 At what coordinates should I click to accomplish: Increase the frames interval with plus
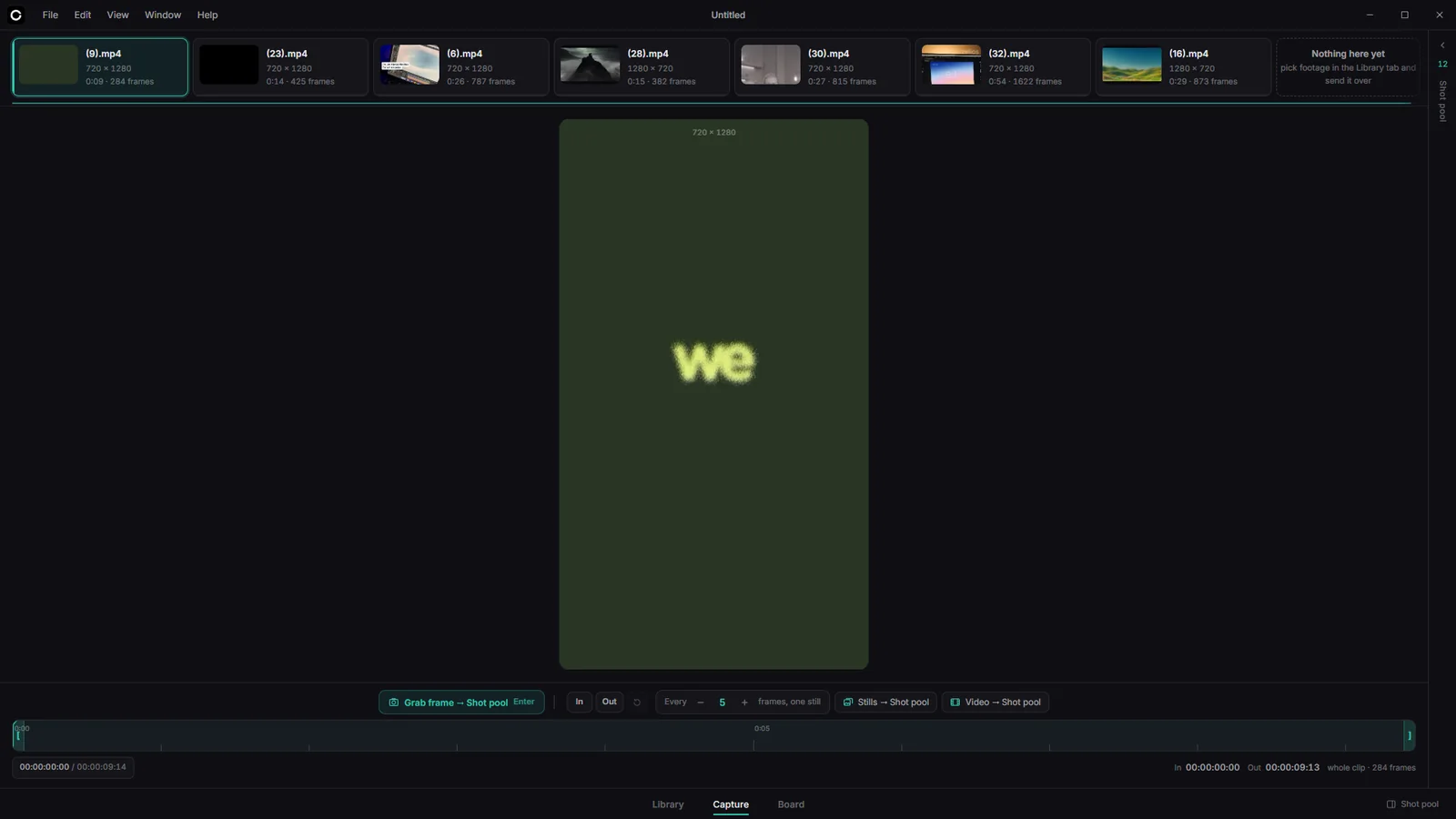tap(744, 703)
